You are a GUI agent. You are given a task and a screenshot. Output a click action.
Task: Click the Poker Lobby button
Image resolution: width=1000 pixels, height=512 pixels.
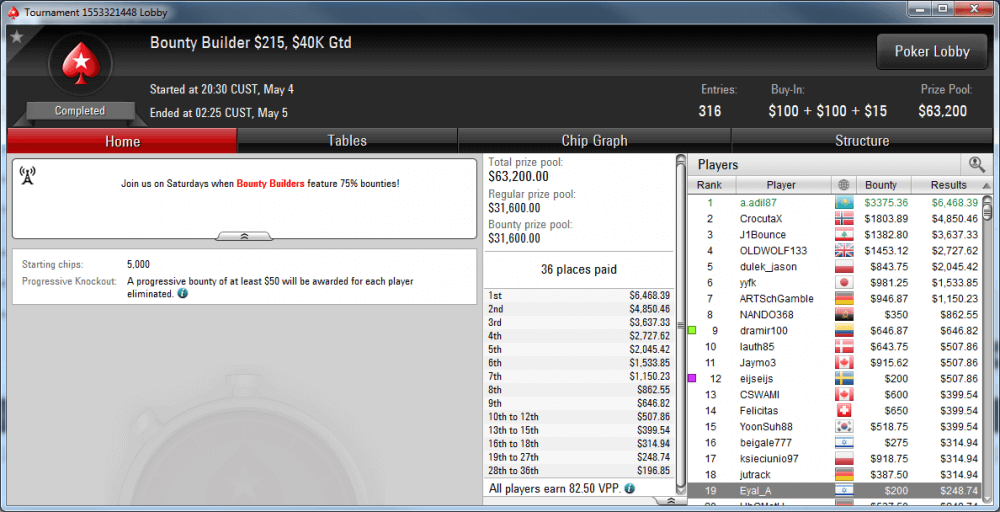click(x=932, y=52)
